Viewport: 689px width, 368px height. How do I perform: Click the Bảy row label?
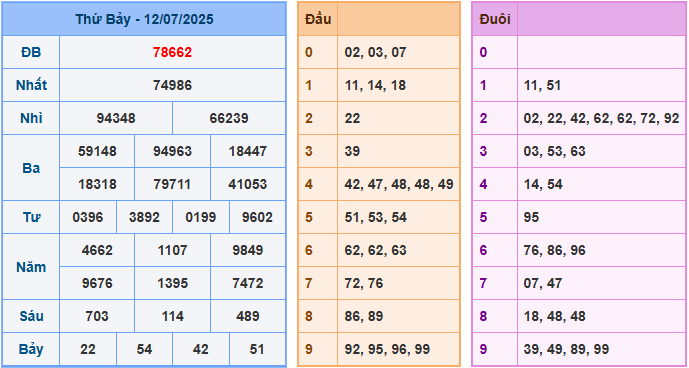point(31,349)
